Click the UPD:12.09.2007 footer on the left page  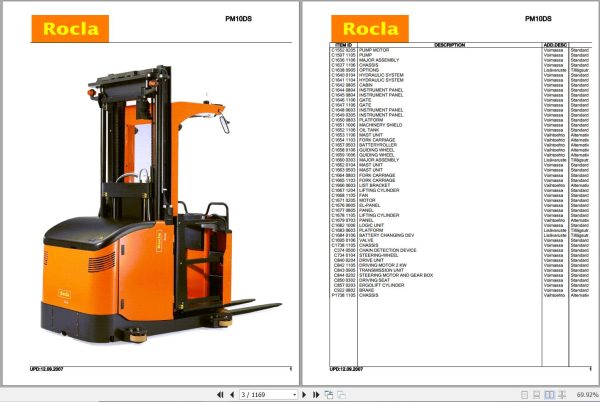pyautogui.click(x=47, y=369)
